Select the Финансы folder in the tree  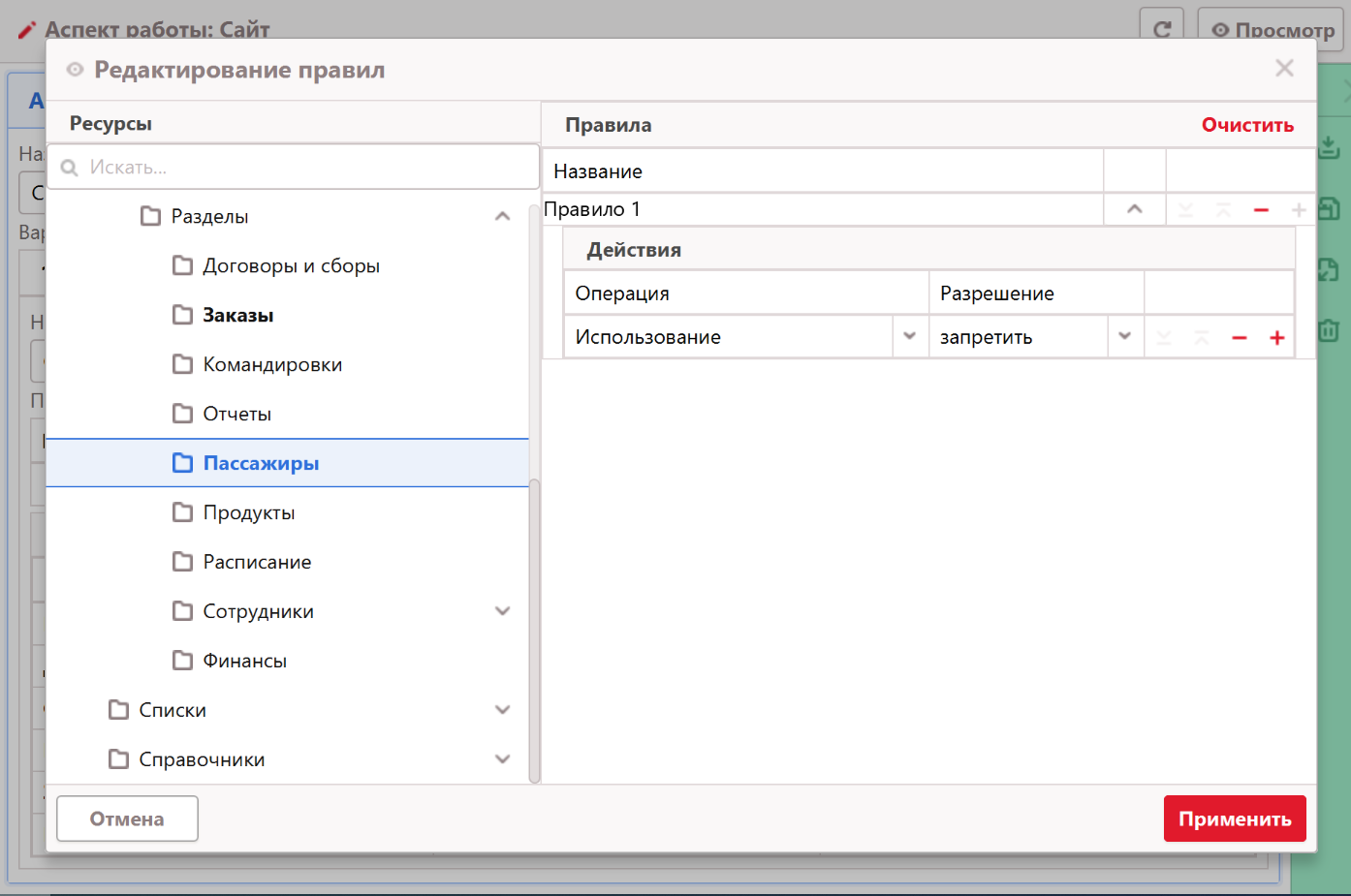coord(244,662)
